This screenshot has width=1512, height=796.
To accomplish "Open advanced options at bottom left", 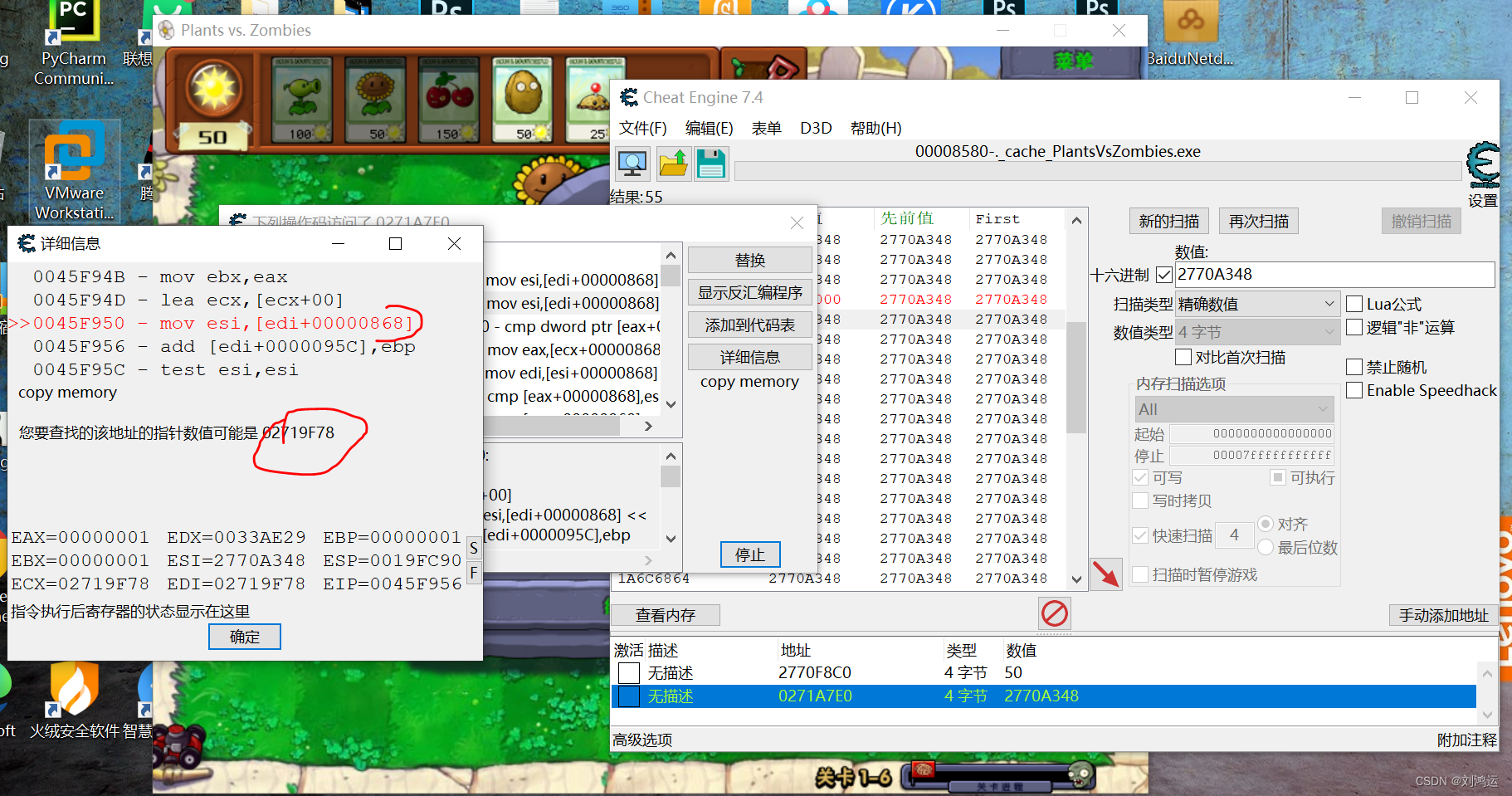I will [x=642, y=740].
